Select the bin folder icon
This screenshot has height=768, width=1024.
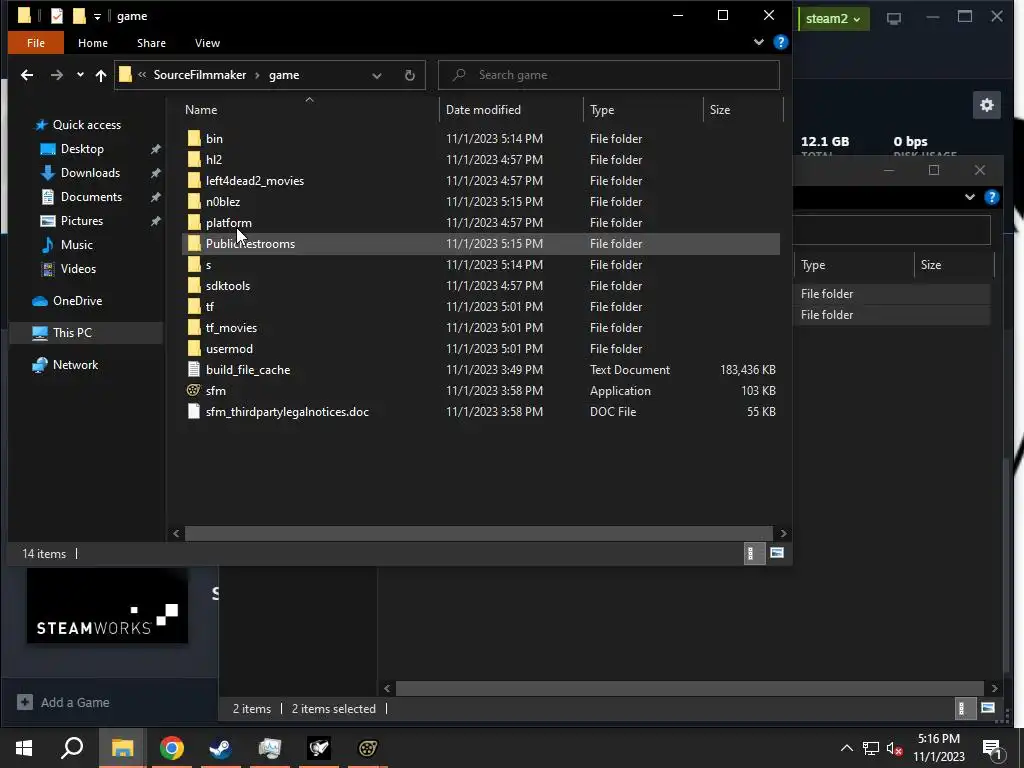194,138
